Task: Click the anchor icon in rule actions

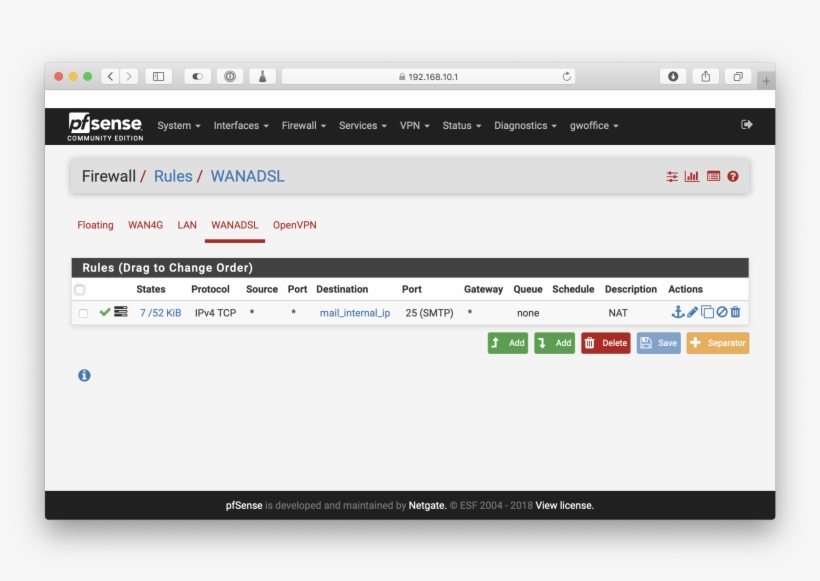Action: pyautogui.click(x=677, y=312)
